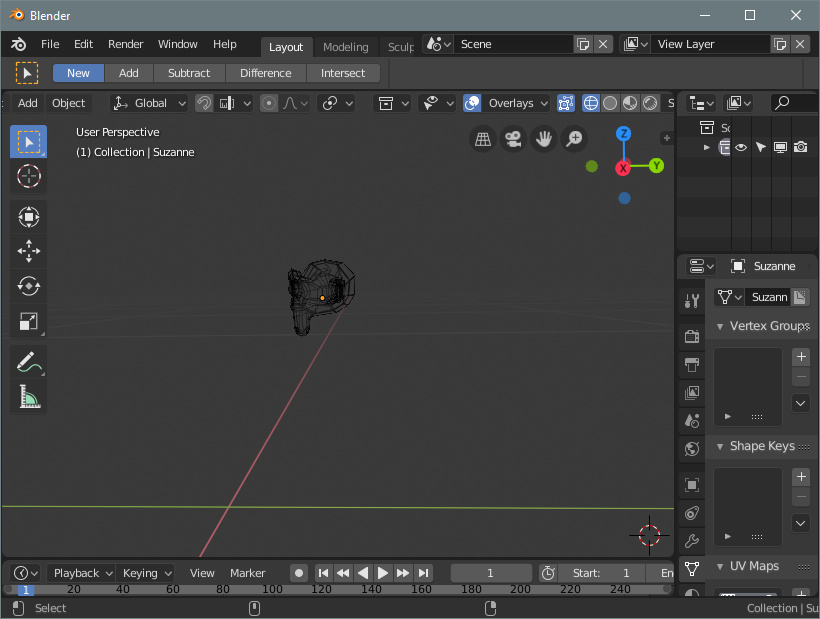Collapse the Vertex Groups panel

(720, 326)
